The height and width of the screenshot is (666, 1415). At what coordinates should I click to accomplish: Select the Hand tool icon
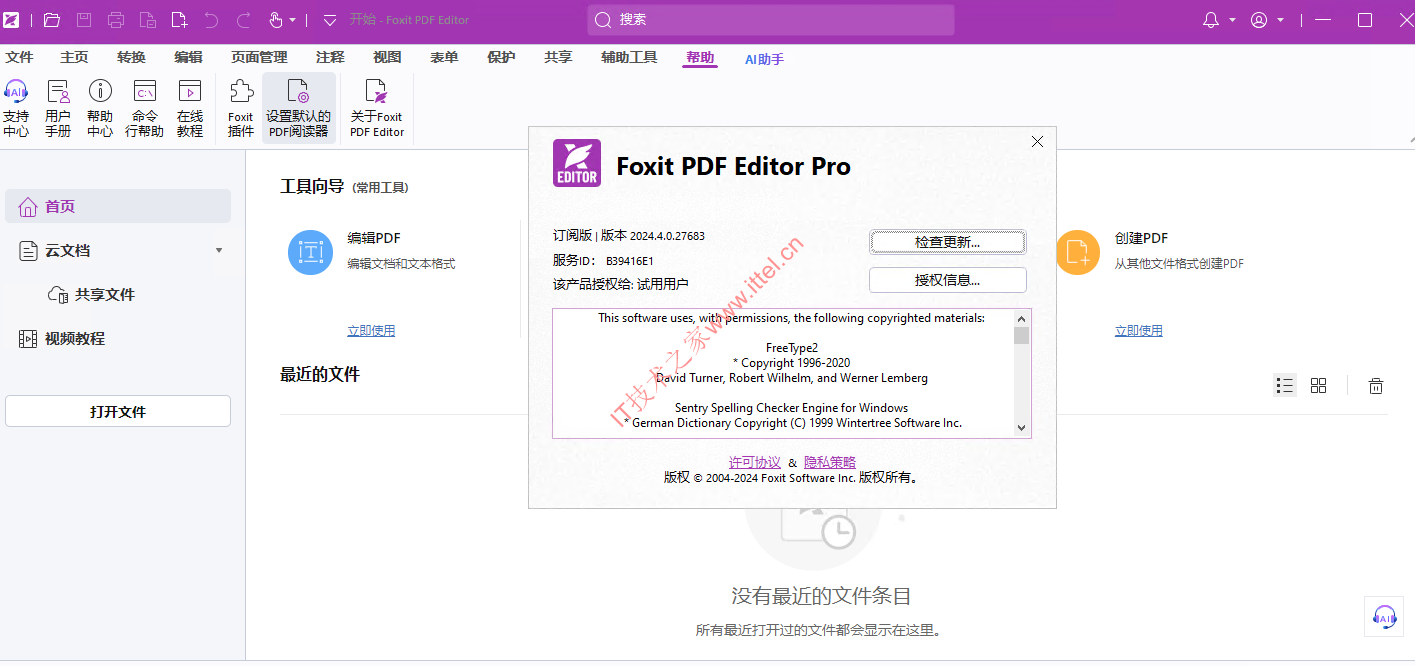(276, 20)
